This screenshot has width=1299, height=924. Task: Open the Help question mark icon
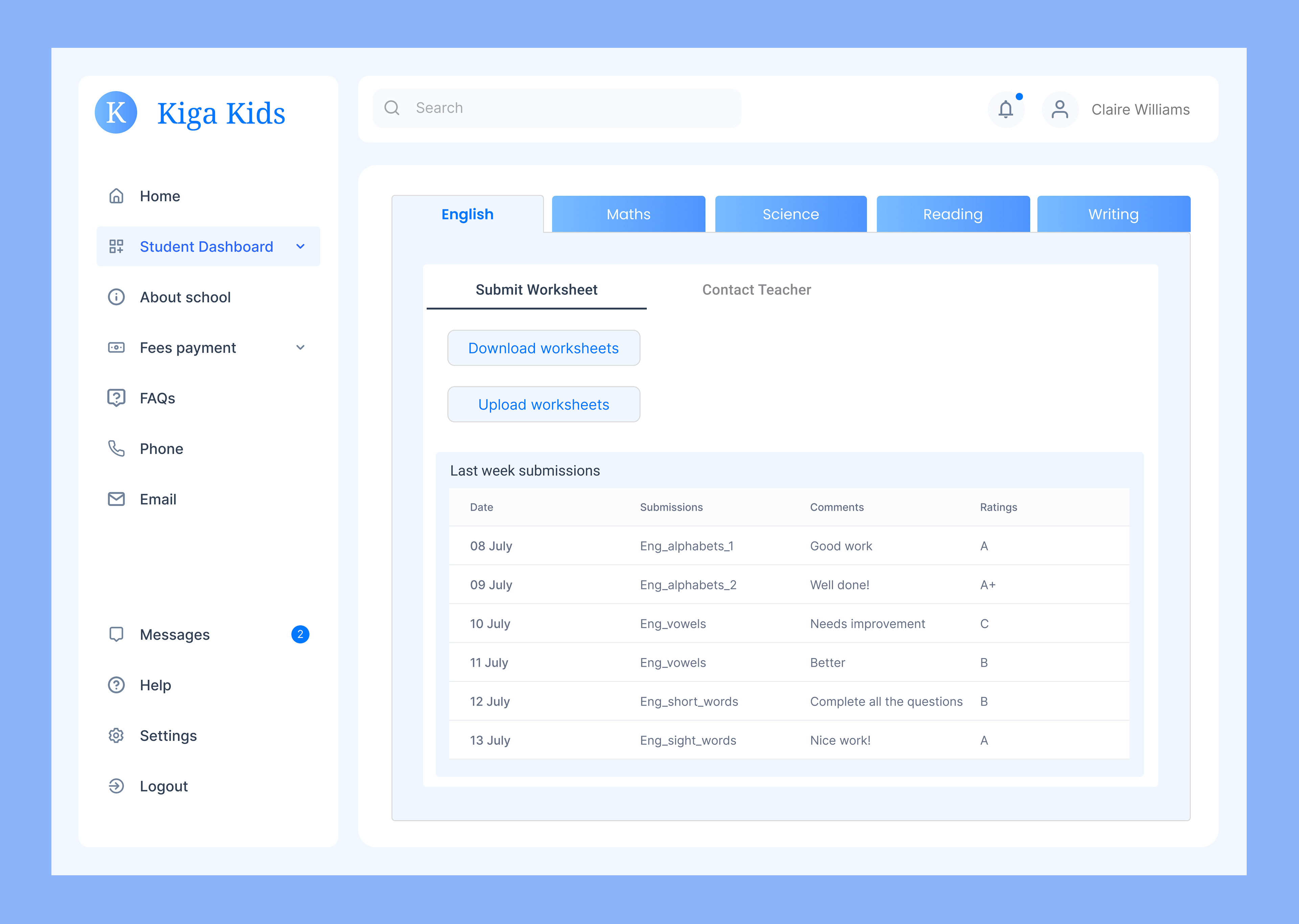point(116,685)
